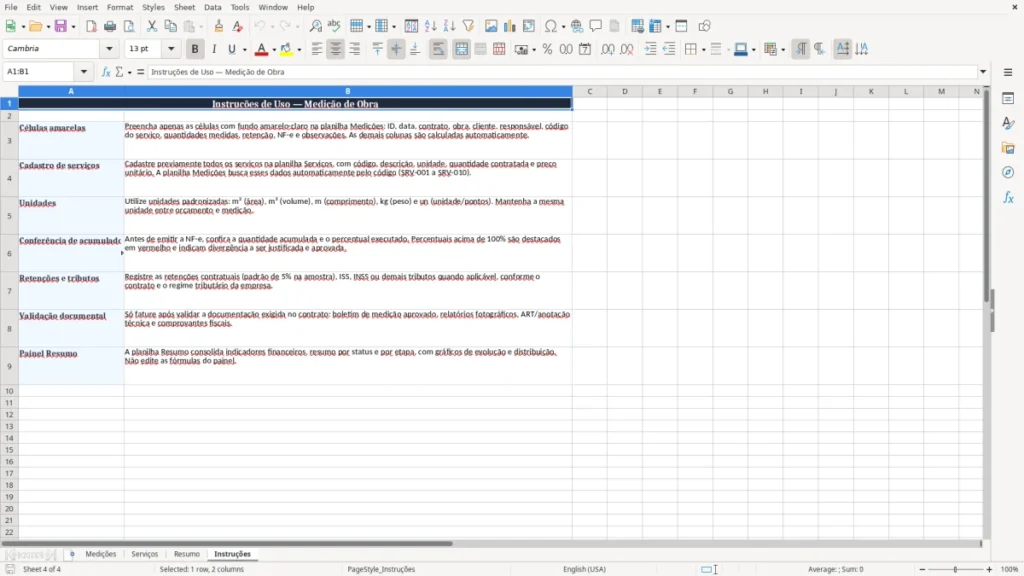Open sidebar Navigator compass
Screen dimensions: 1024x576
1008,172
